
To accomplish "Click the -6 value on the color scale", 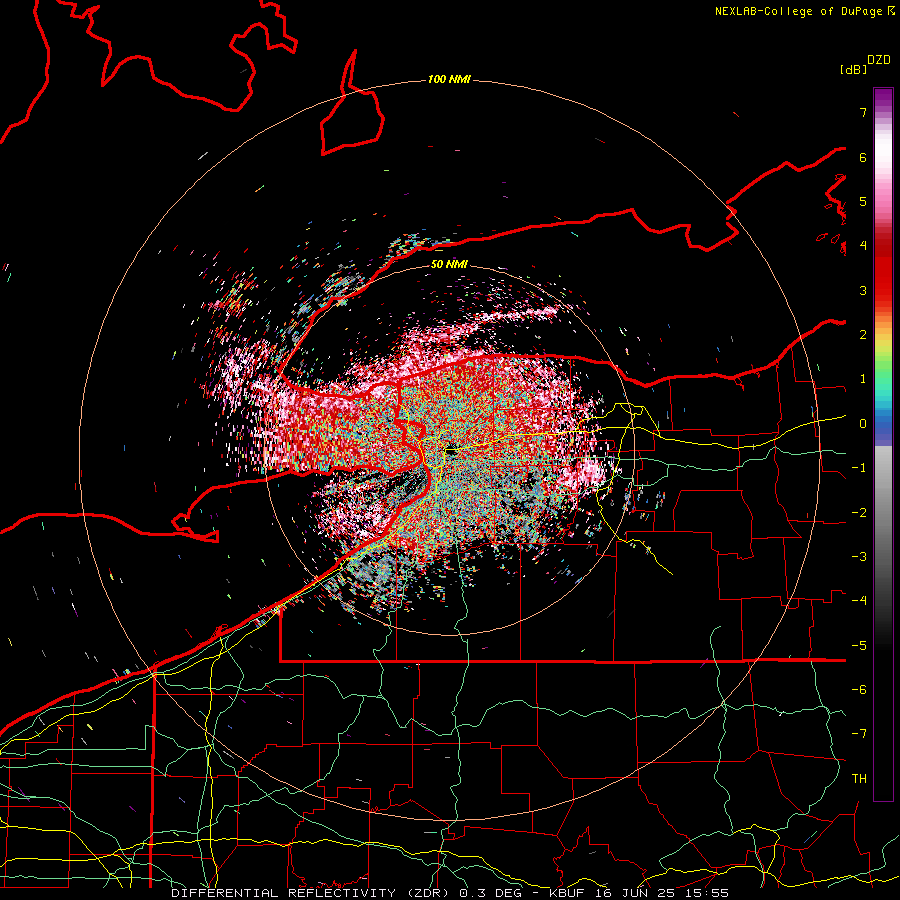I will (859, 690).
